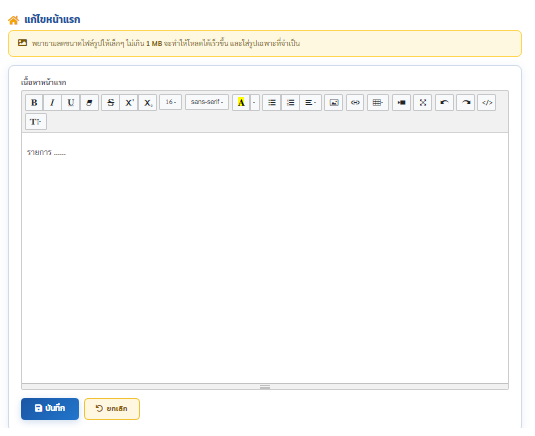Image resolution: width=535 pixels, height=436 pixels.
Task: Apply subscript formatting
Action: coord(148,103)
